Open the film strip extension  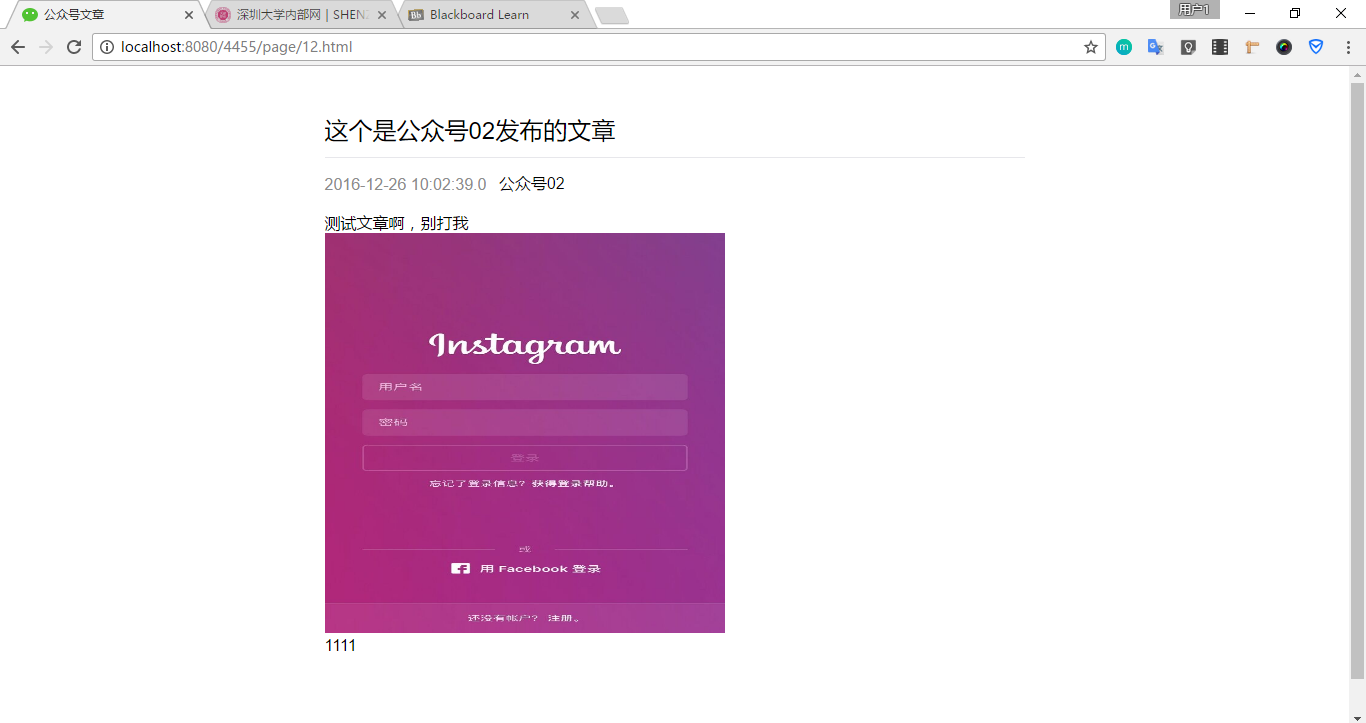pos(1220,47)
